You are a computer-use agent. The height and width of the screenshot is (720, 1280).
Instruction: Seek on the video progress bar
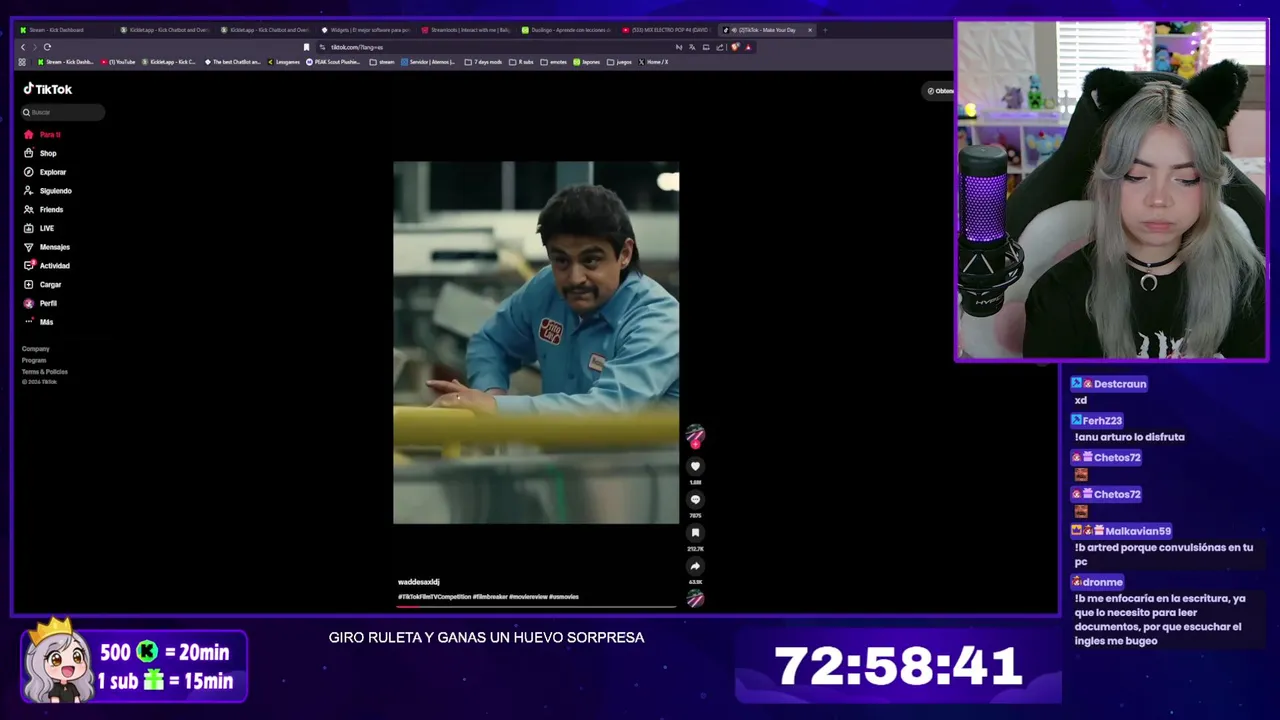coord(536,606)
